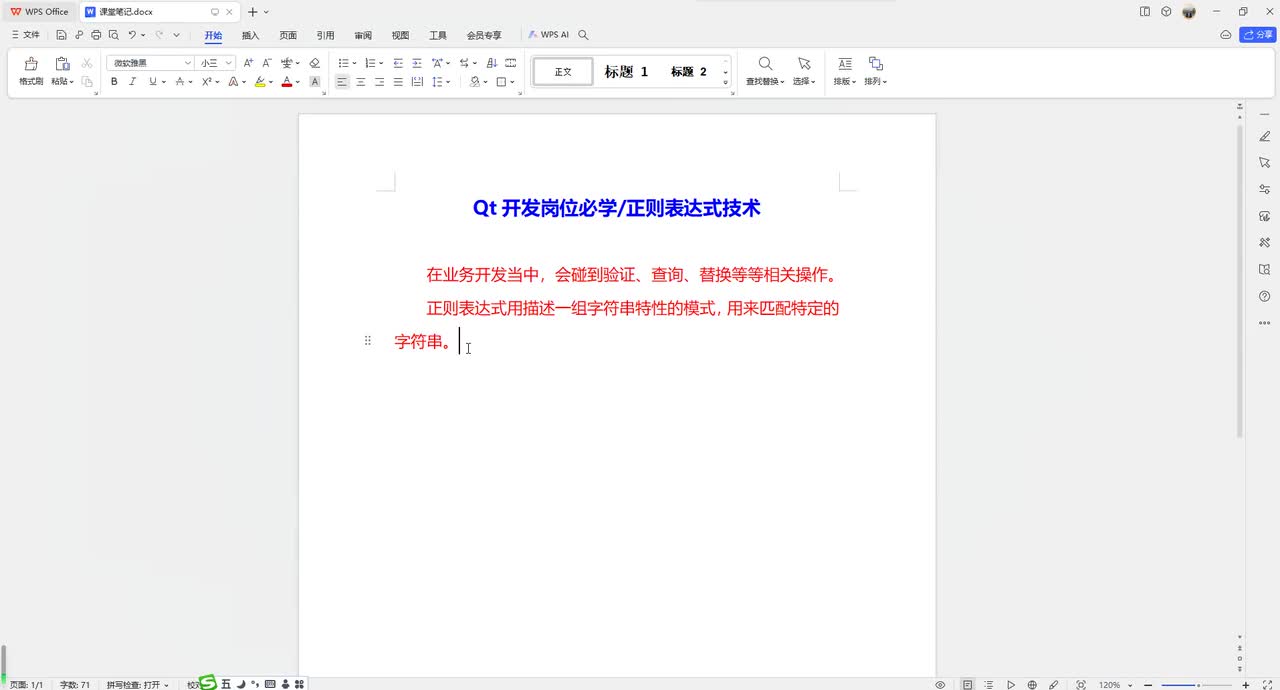
Task: Apply the 正文 style
Action: (x=563, y=72)
